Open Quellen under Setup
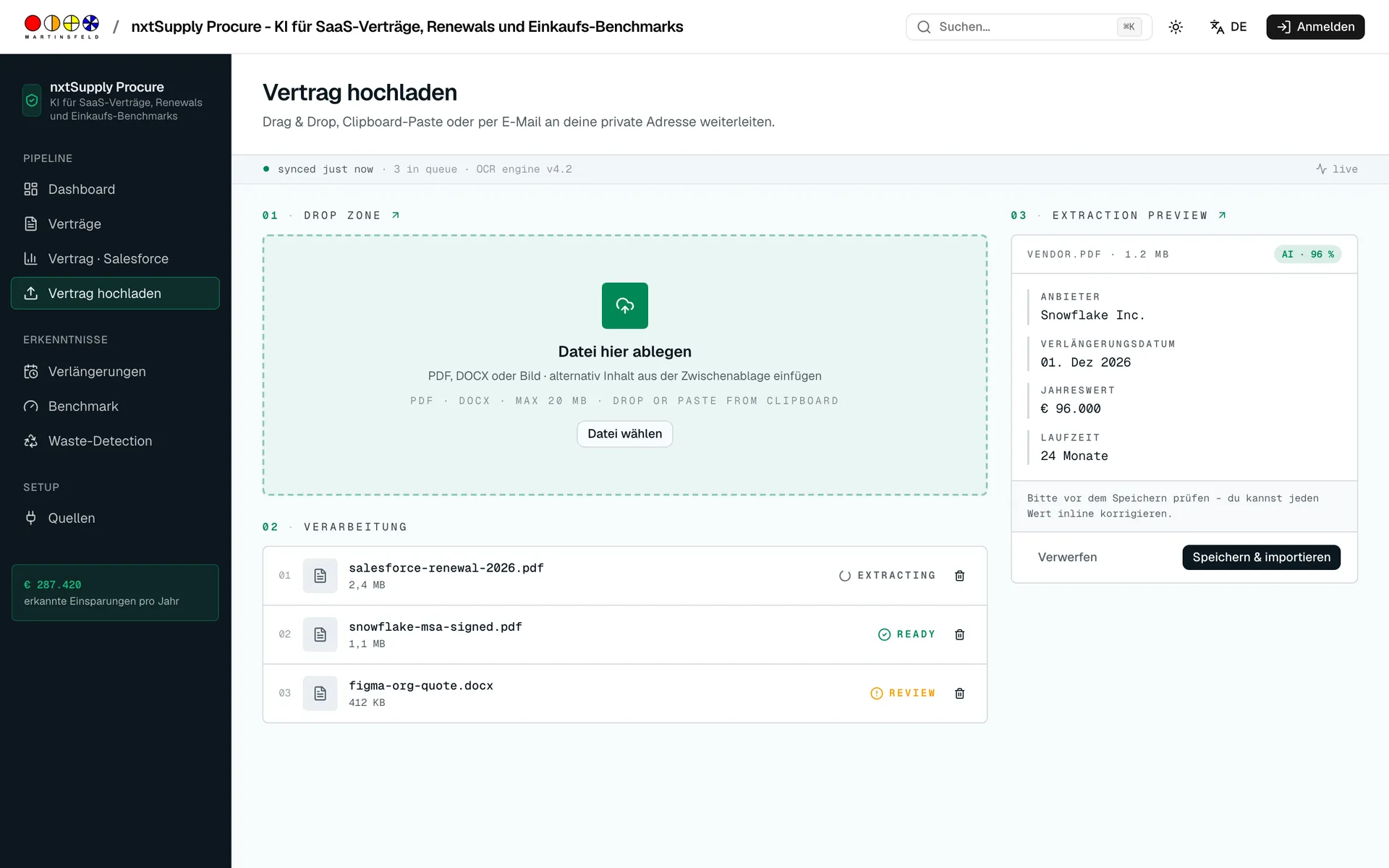This screenshot has width=1389, height=868. [x=115, y=518]
